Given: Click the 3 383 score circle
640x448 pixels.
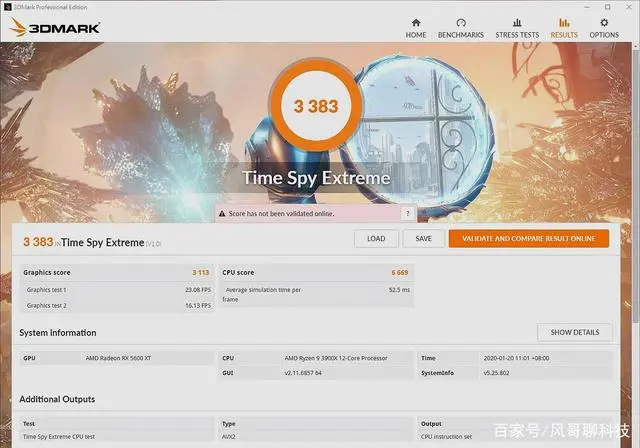Looking at the screenshot, I should click(x=316, y=106).
